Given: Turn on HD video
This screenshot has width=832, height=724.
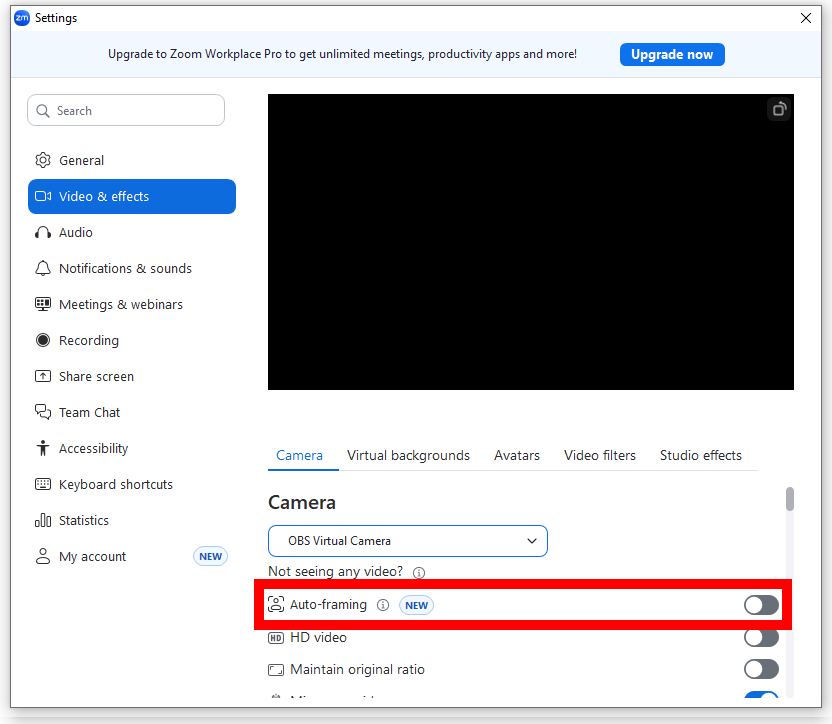Looking at the screenshot, I should click(761, 637).
